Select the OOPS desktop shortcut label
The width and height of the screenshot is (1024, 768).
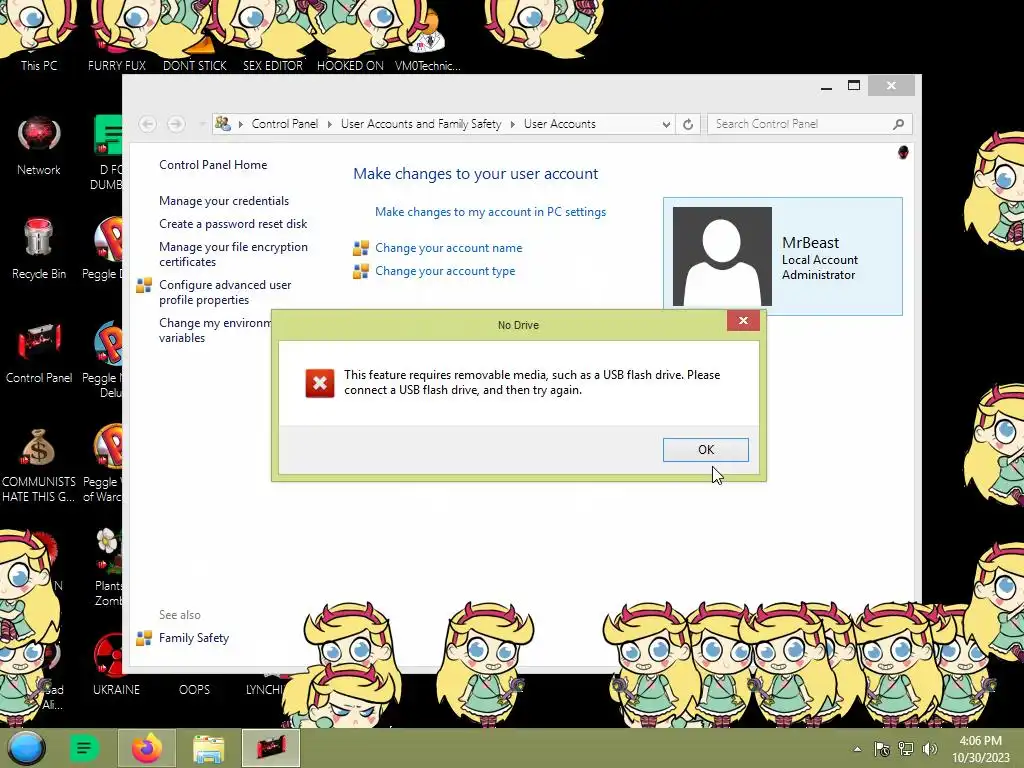[195, 690]
